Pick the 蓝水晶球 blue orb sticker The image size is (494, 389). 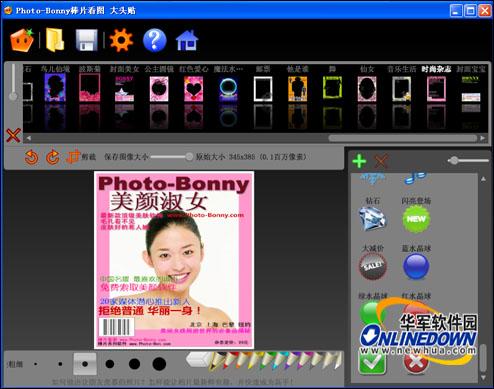(x=416, y=266)
